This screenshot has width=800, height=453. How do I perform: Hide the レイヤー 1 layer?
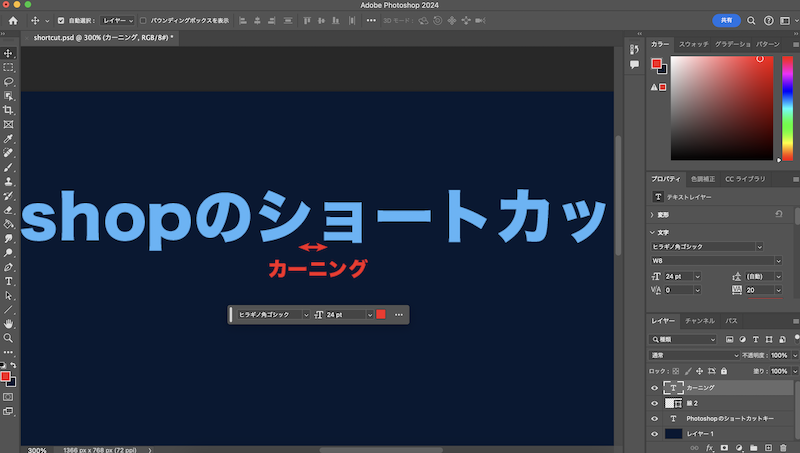(x=655, y=434)
